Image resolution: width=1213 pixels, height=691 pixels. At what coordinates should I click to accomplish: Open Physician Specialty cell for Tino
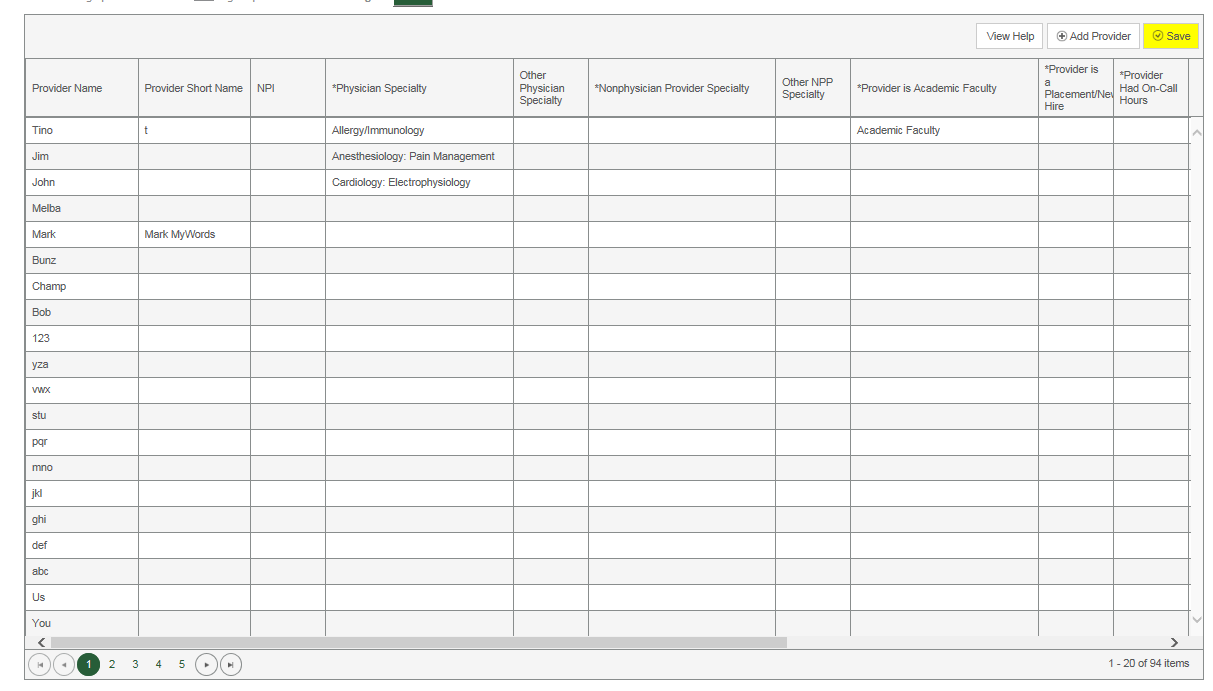coord(419,130)
